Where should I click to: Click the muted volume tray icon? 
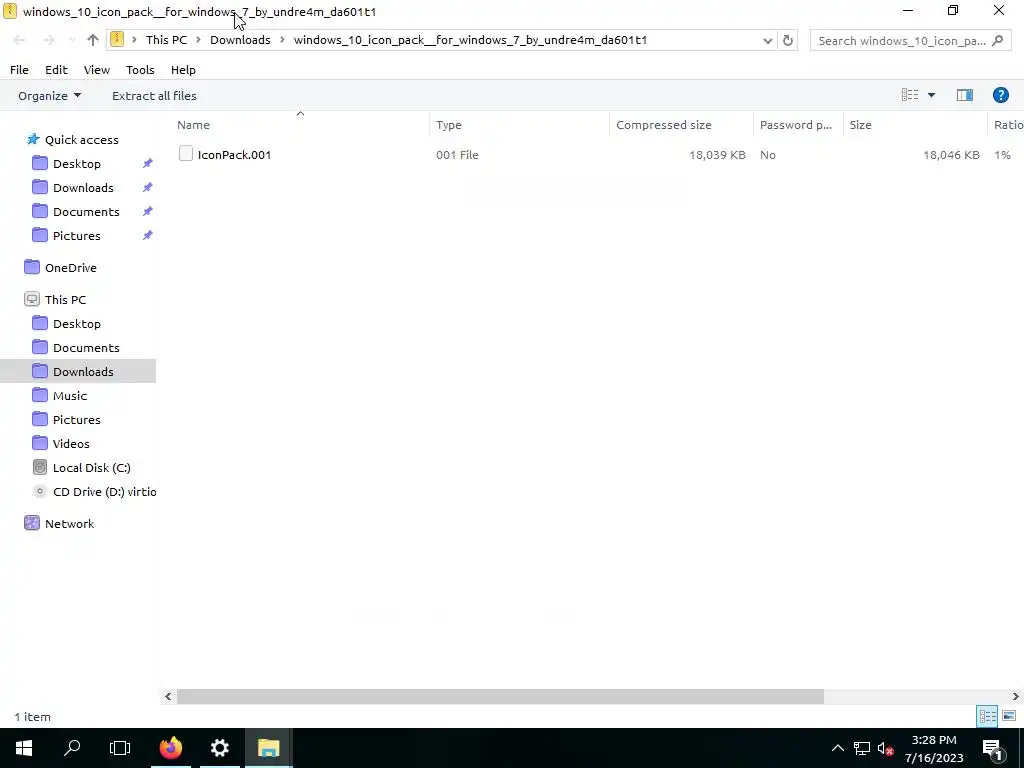885,749
